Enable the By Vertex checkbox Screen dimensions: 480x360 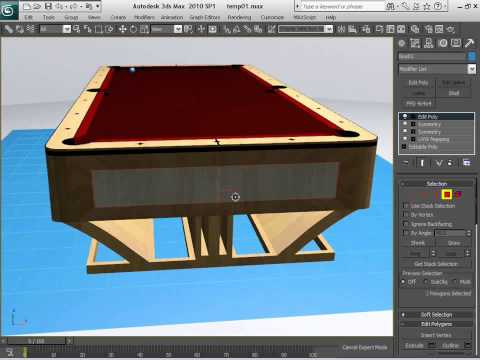[x=406, y=215]
